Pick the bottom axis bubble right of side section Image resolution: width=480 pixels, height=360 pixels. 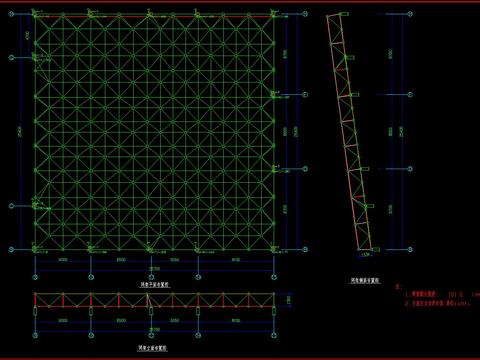[410, 249]
